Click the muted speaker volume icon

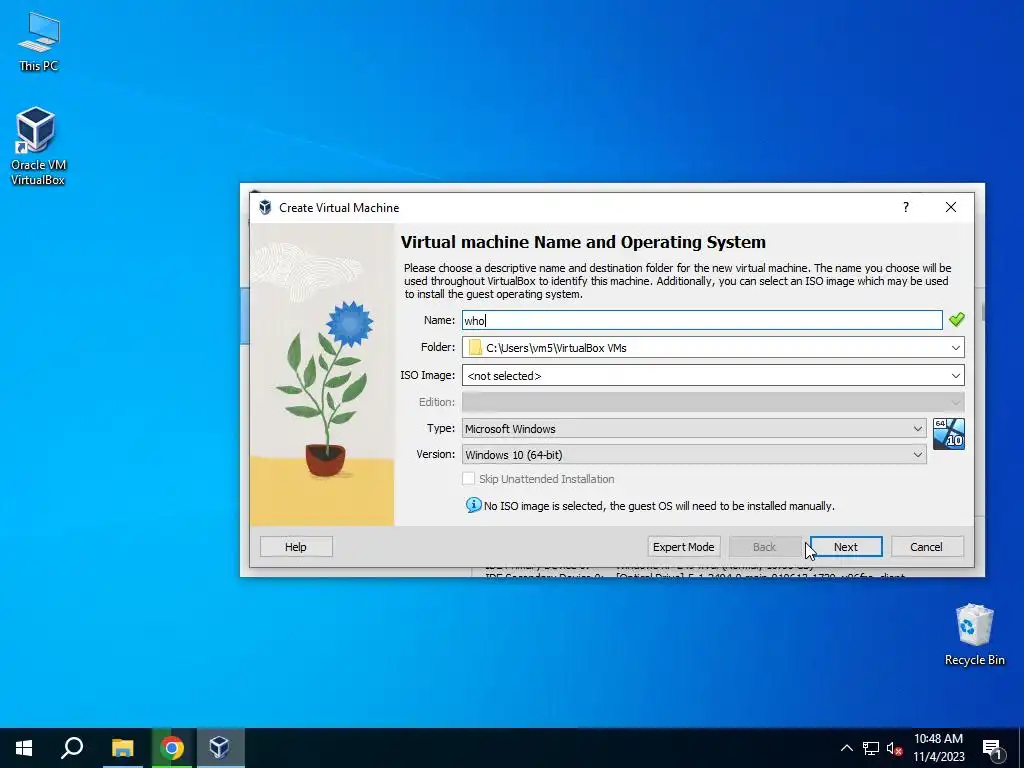(x=894, y=748)
